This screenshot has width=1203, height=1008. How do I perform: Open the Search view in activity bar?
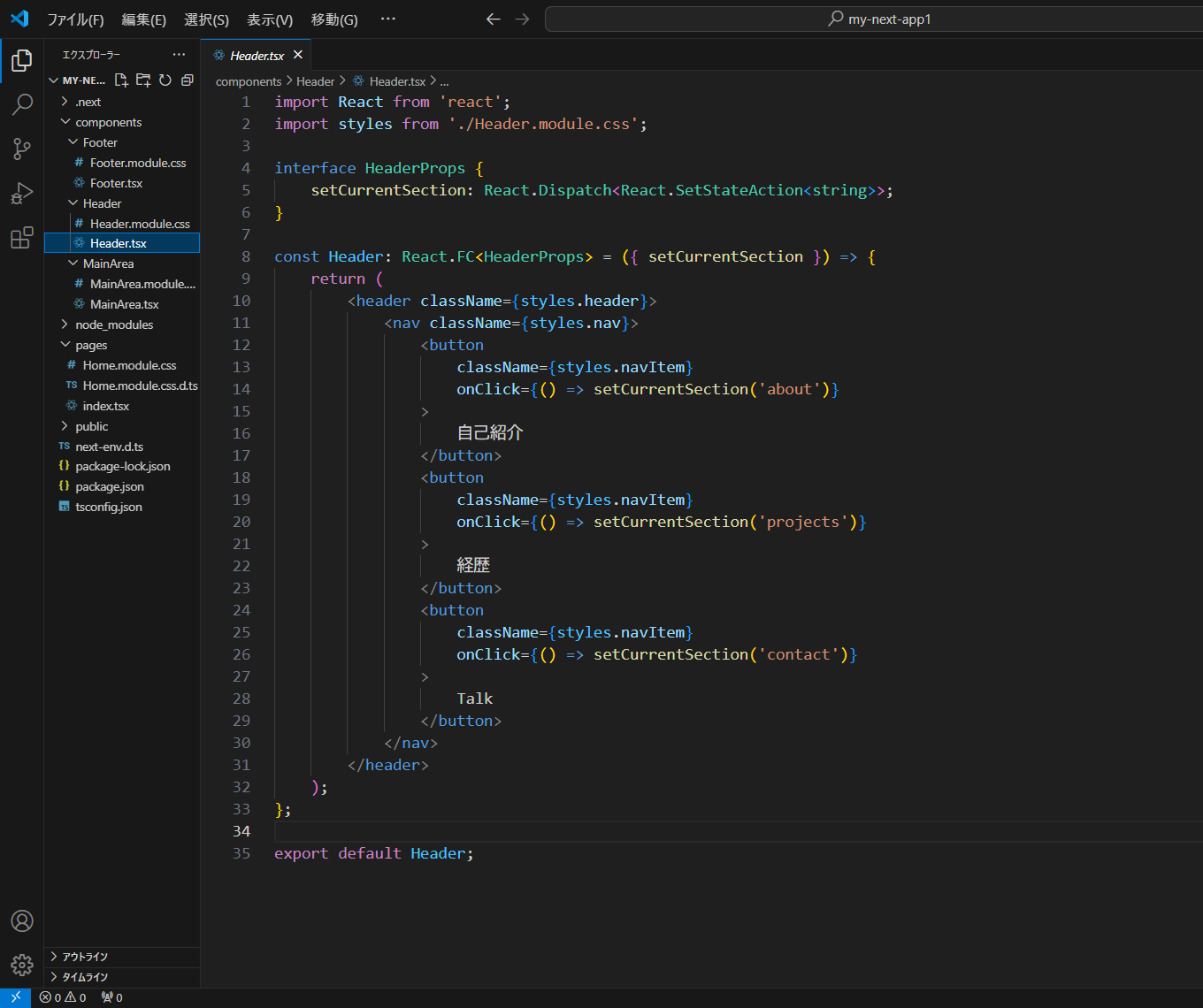(x=22, y=104)
